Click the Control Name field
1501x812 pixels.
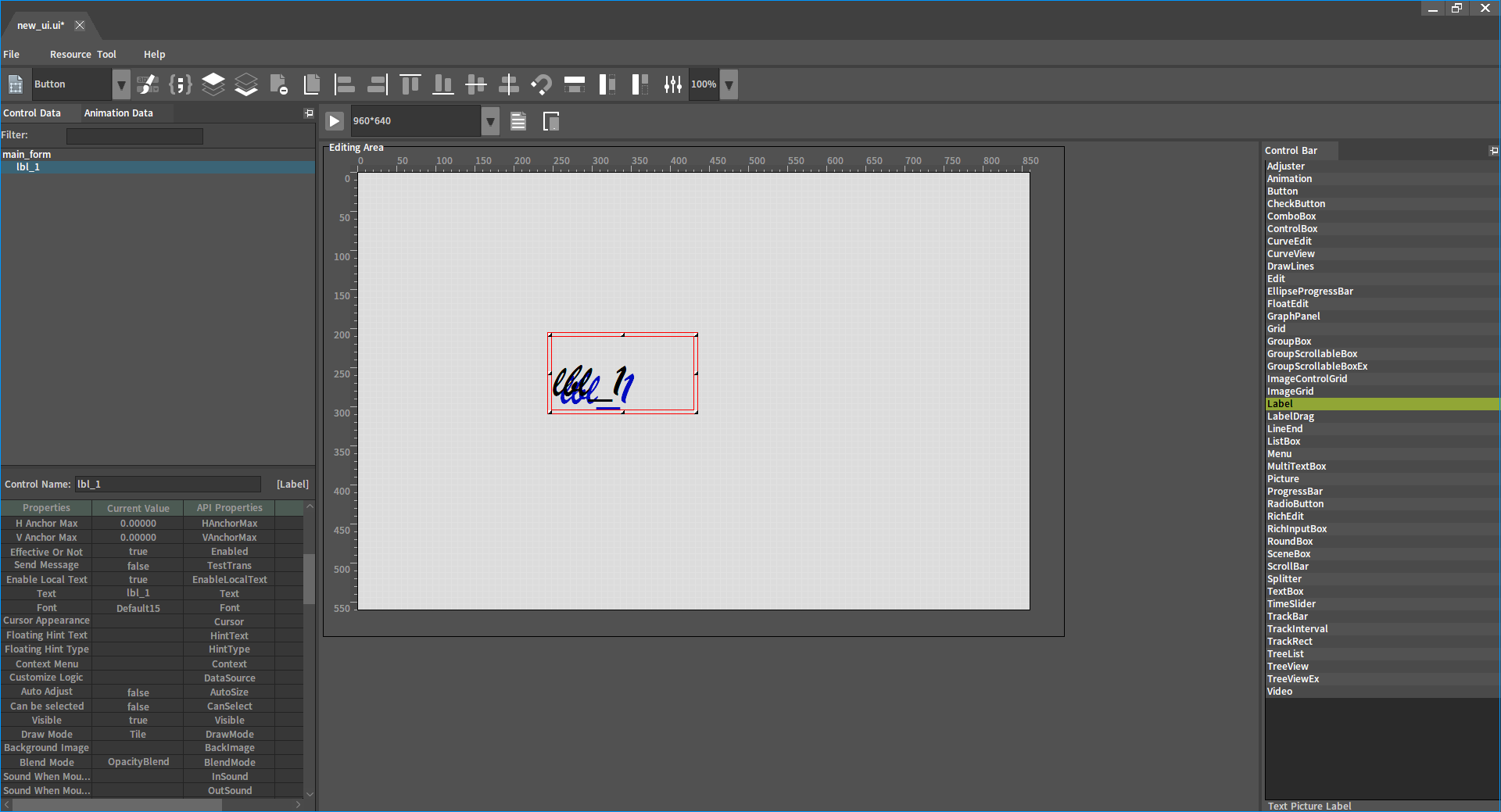coord(168,485)
